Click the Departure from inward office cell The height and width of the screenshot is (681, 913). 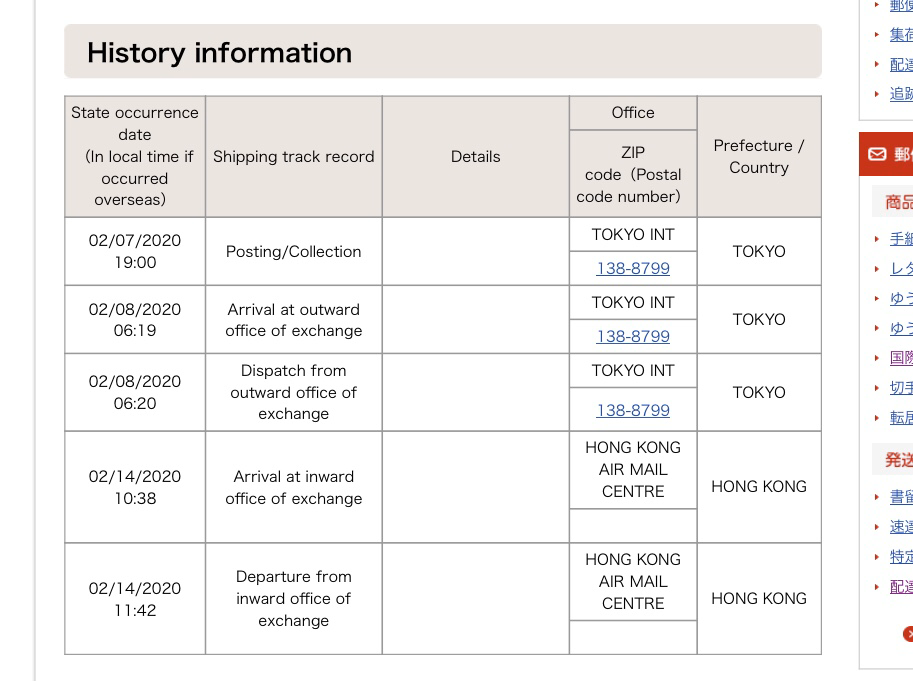[x=293, y=599]
